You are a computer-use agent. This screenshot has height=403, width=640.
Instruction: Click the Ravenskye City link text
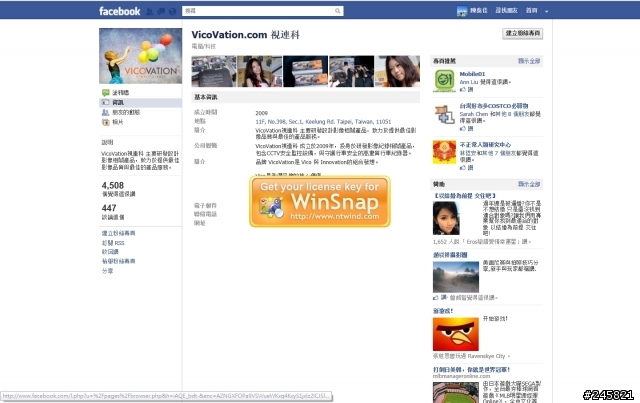pyautogui.click(x=486, y=356)
